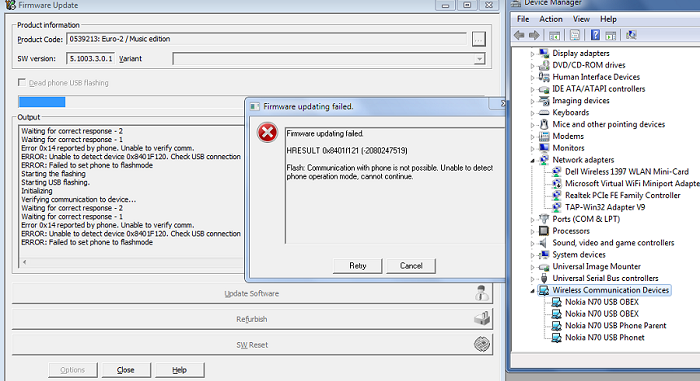The image size is (700, 381).
Task: Collapse Wireless Communication Devices node
Action: [x=532, y=291]
